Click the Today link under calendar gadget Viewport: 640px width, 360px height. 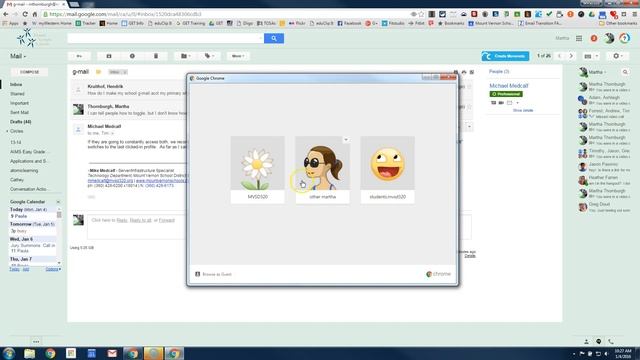14,269
